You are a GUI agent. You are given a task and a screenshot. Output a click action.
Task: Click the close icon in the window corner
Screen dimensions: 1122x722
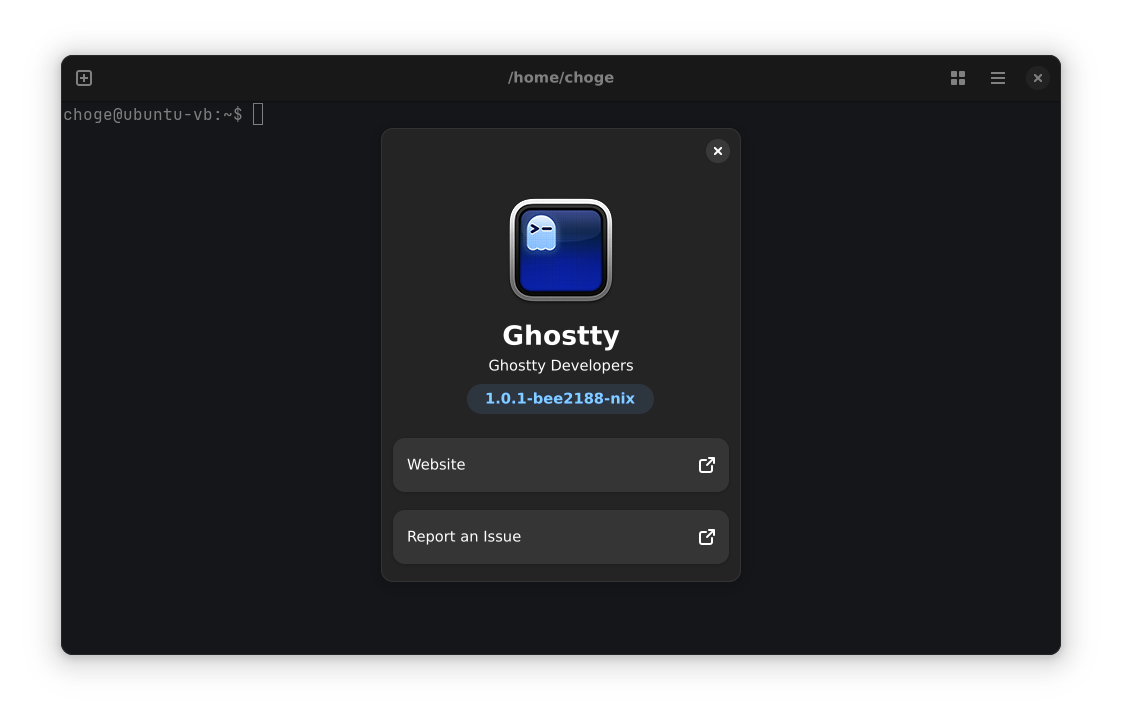pos(1037,77)
